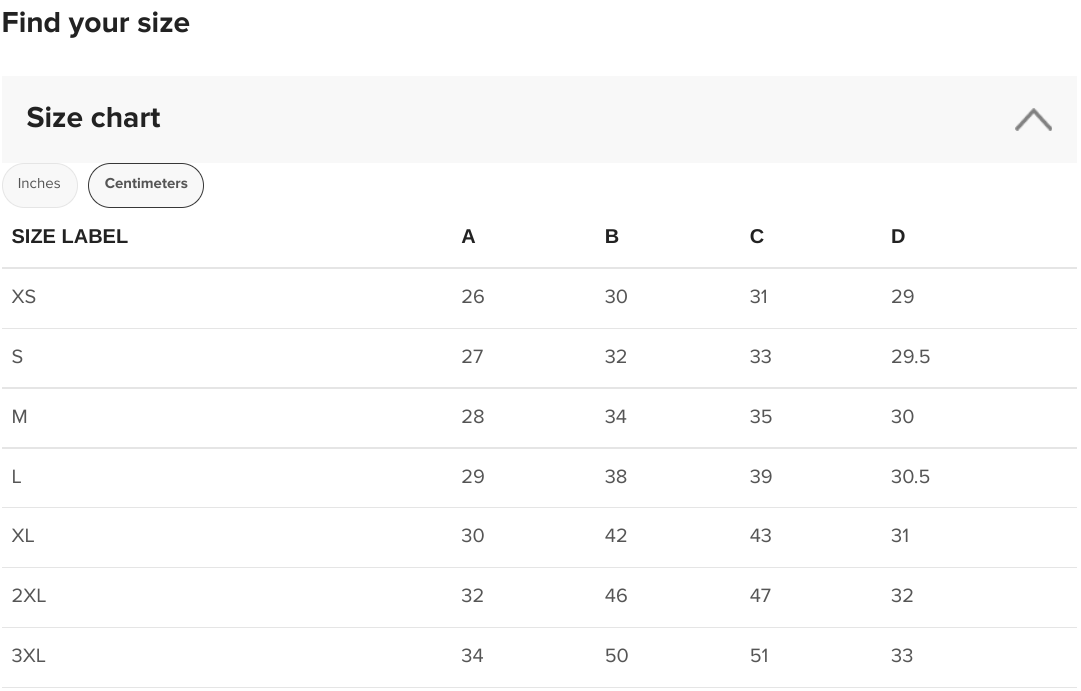Select the XL size row label

coord(23,536)
